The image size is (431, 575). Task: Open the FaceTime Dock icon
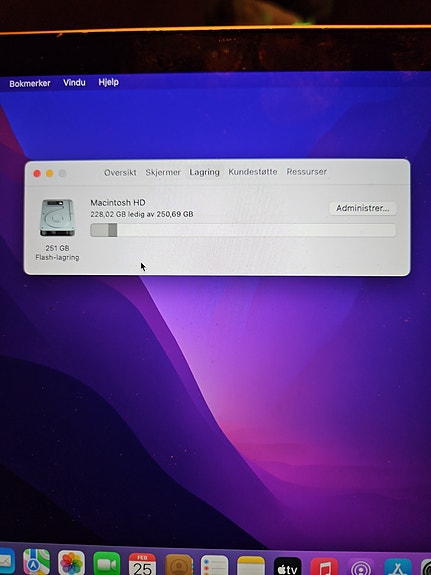point(107,563)
